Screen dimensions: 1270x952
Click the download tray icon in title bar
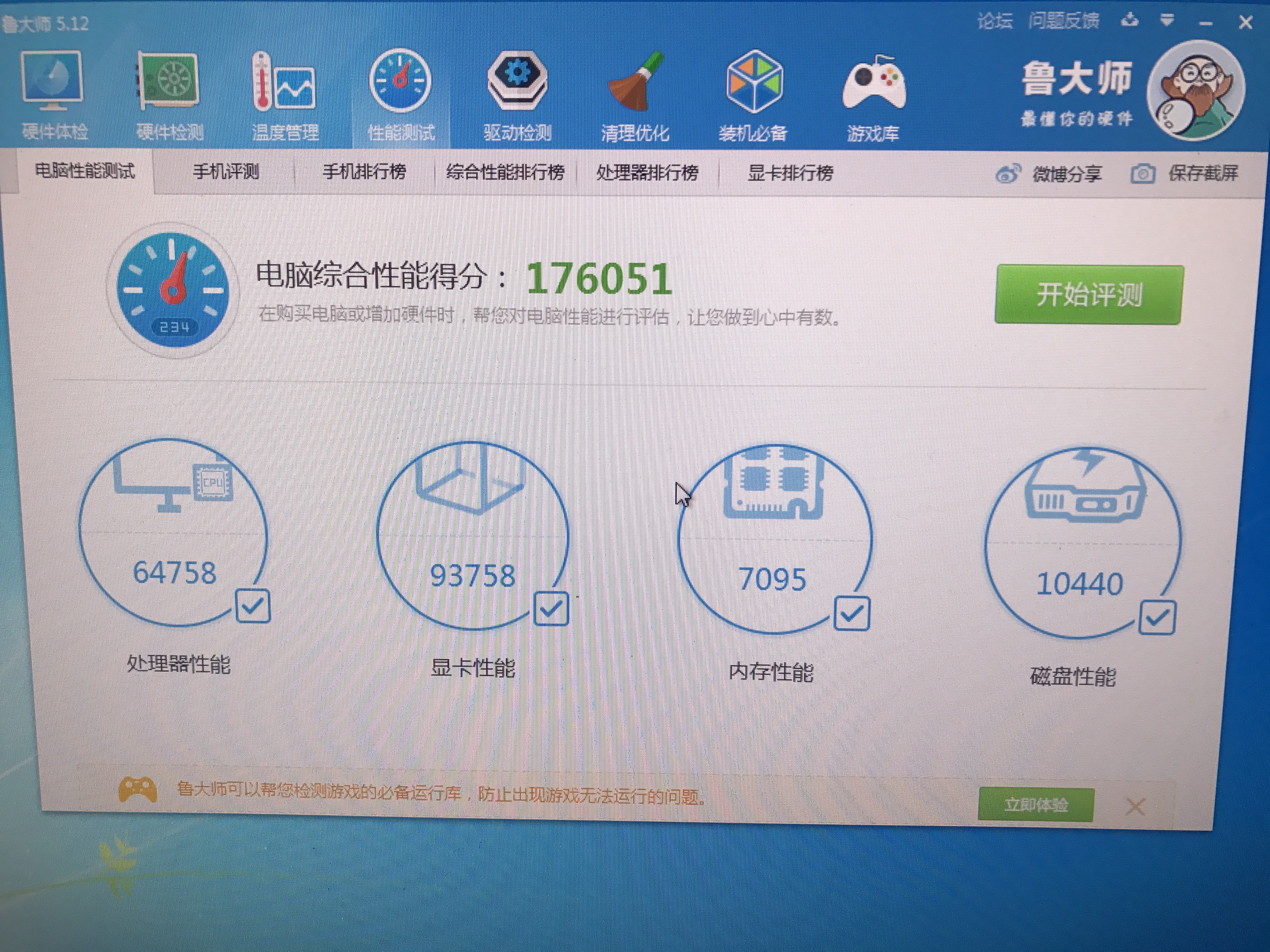pyautogui.click(x=1129, y=21)
